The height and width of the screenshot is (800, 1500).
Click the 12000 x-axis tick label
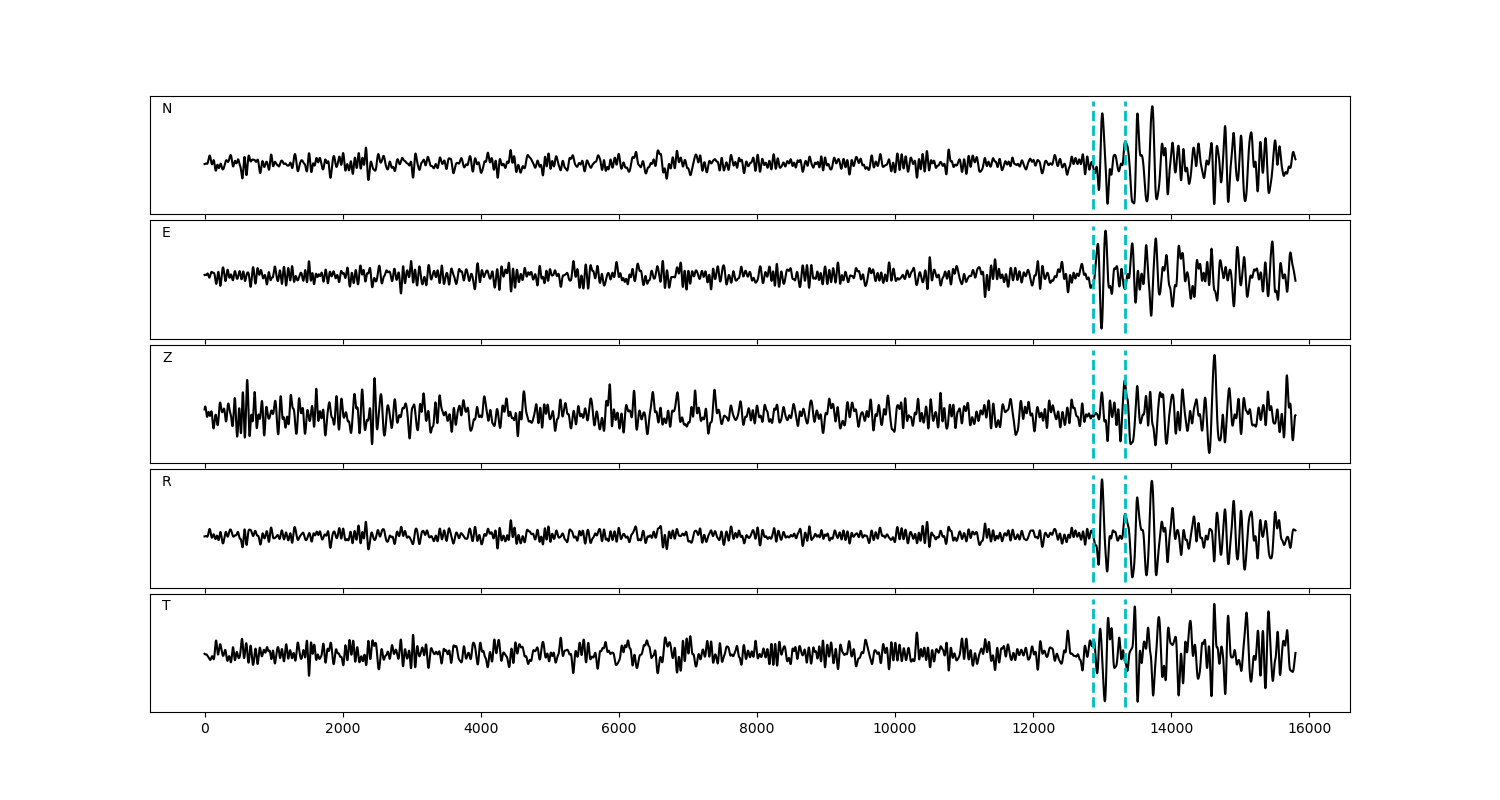pos(1033,729)
